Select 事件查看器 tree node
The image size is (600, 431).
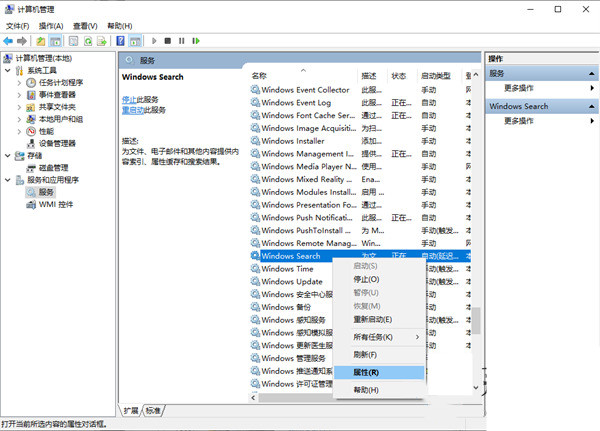click(x=57, y=95)
